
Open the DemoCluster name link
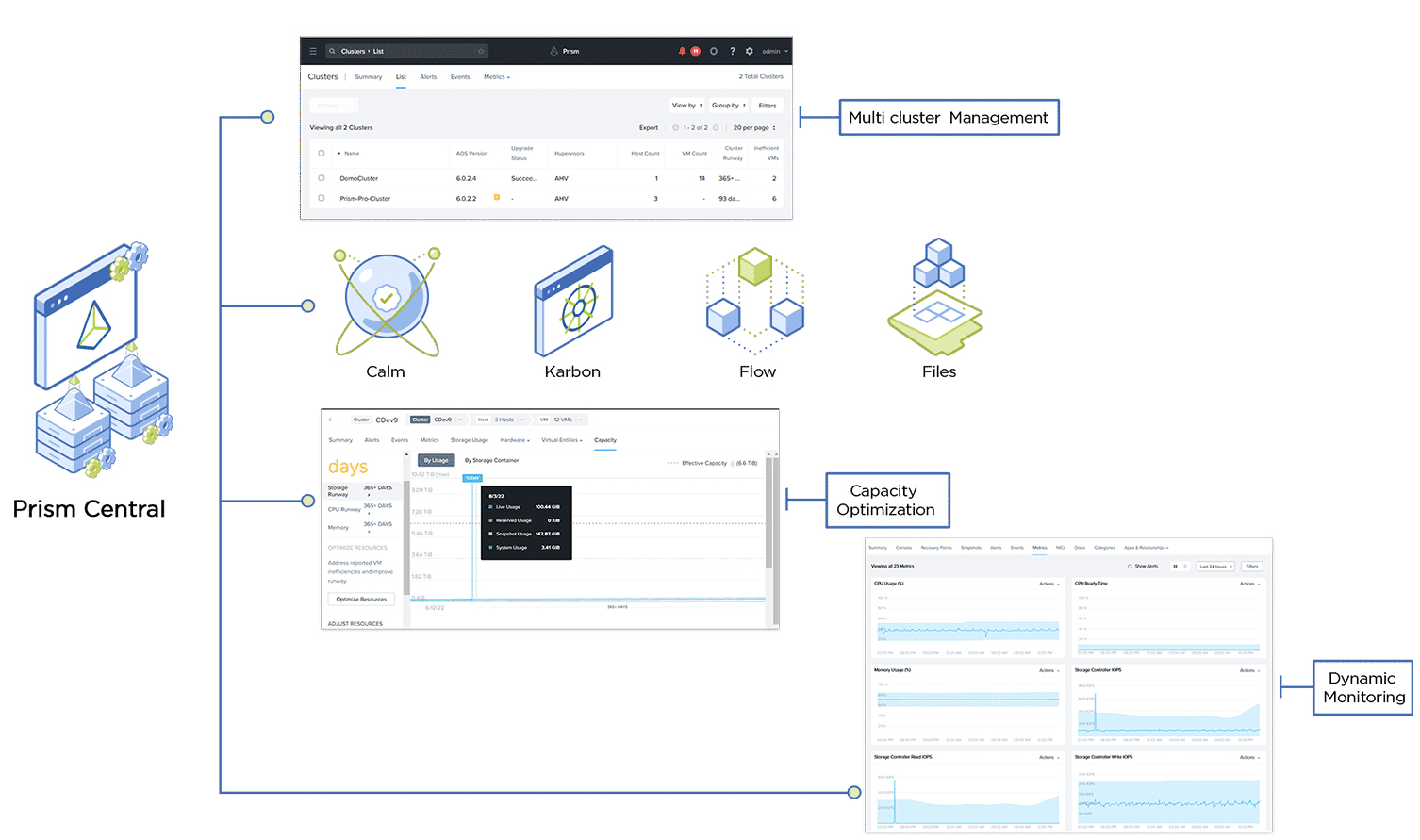coord(358,178)
